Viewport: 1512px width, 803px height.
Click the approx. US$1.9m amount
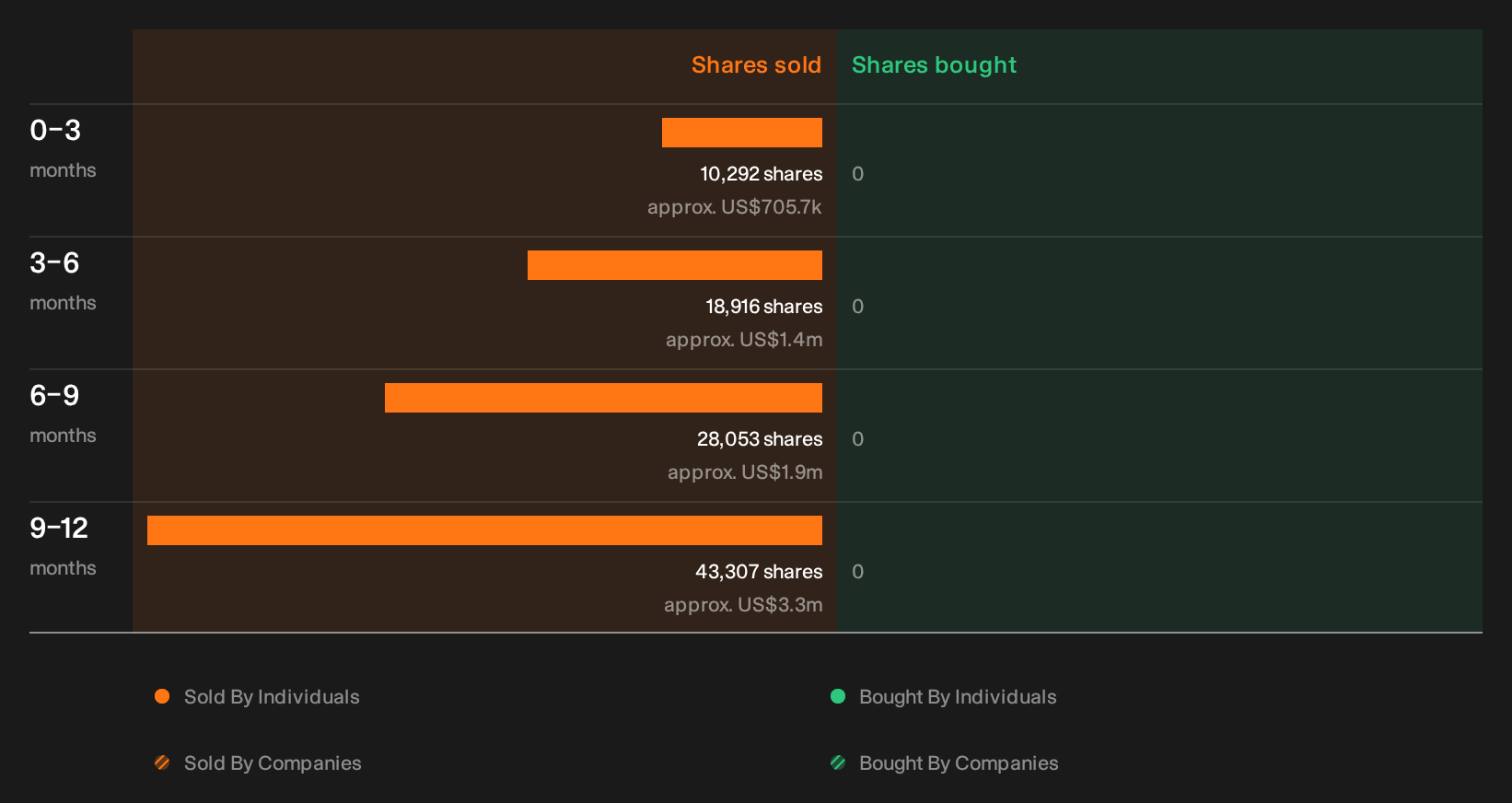click(745, 472)
